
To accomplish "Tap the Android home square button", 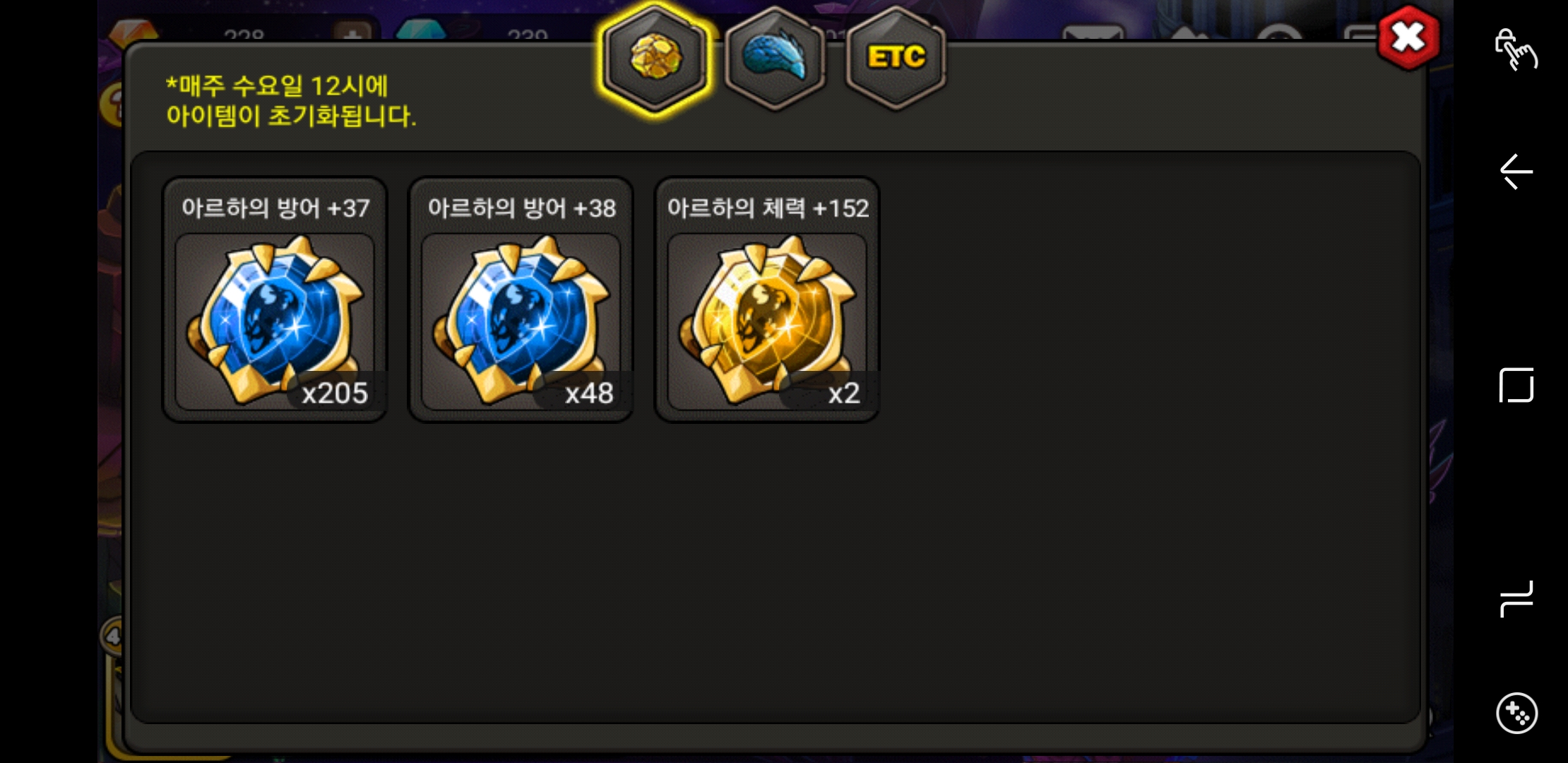I will [x=1516, y=385].
